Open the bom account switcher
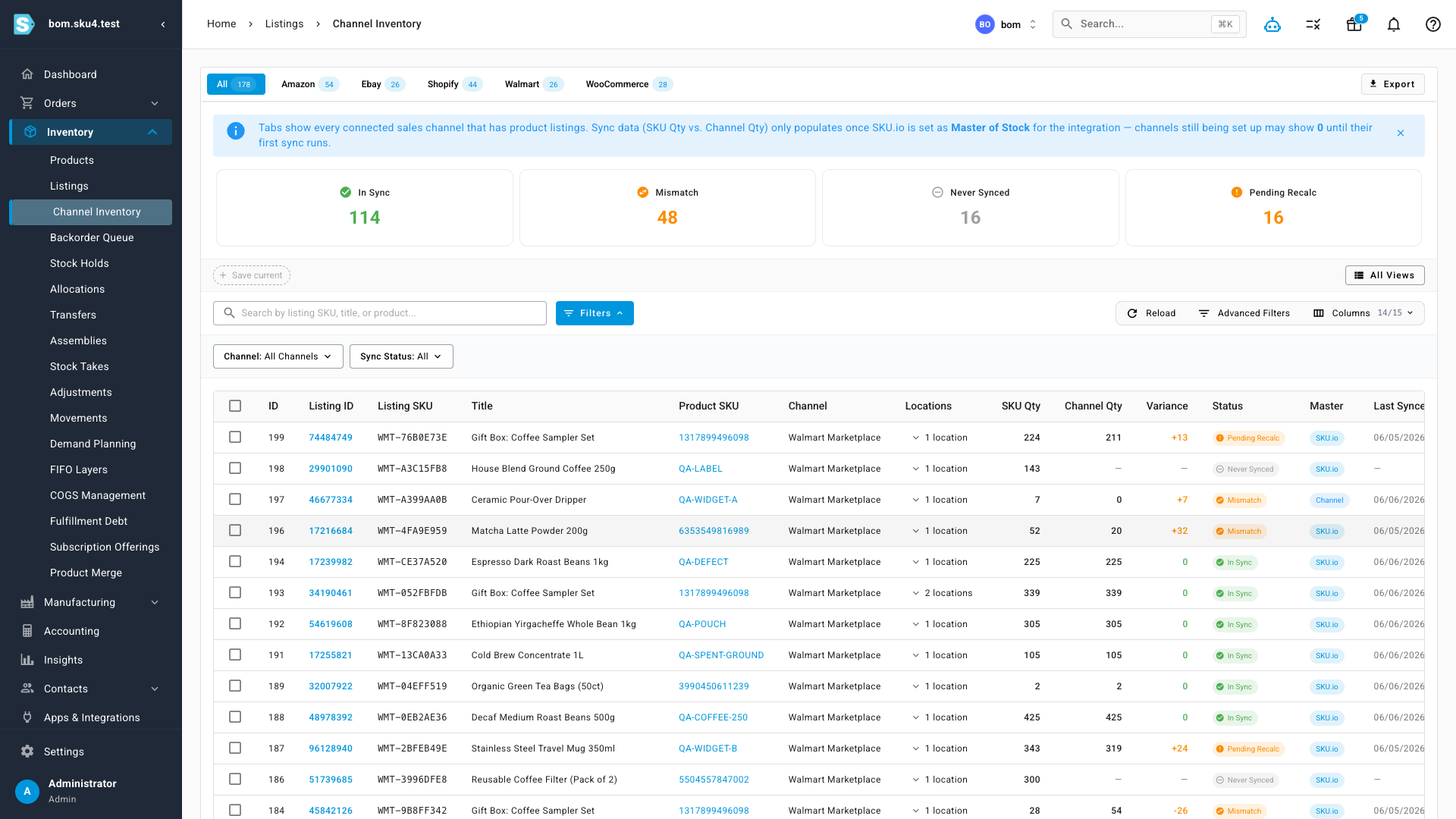This screenshot has height=819, width=1456. pyautogui.click(x=1006, y=24)
